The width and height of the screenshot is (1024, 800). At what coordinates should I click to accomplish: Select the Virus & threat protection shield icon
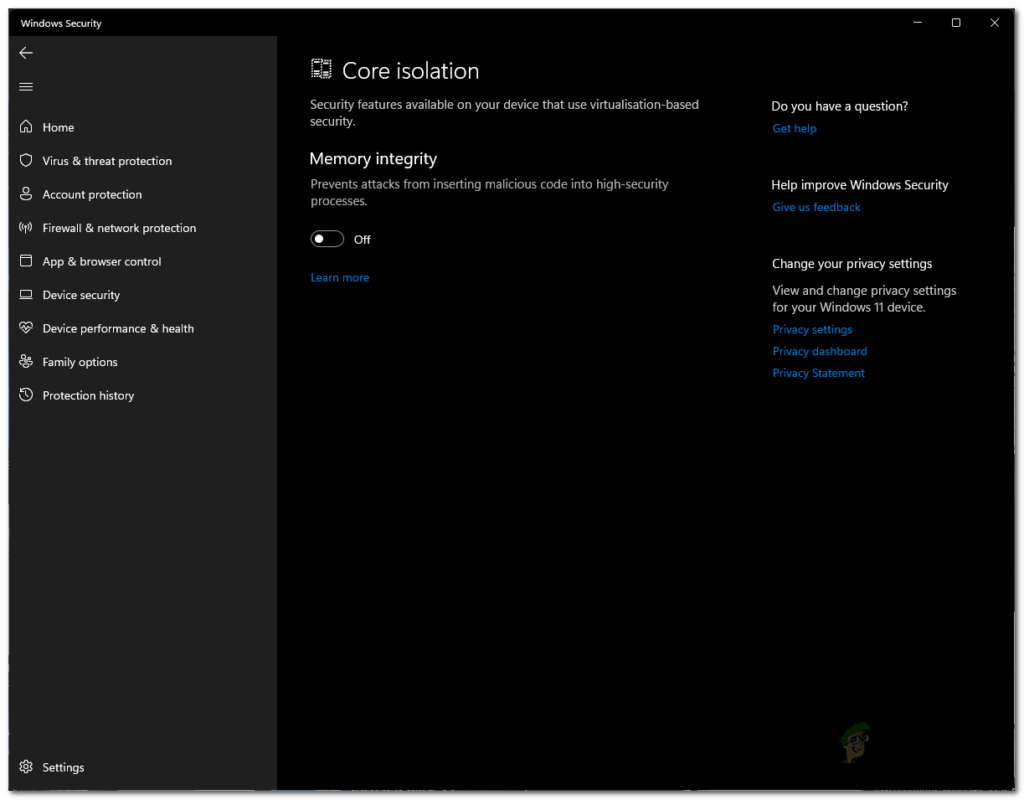point(25,160)
